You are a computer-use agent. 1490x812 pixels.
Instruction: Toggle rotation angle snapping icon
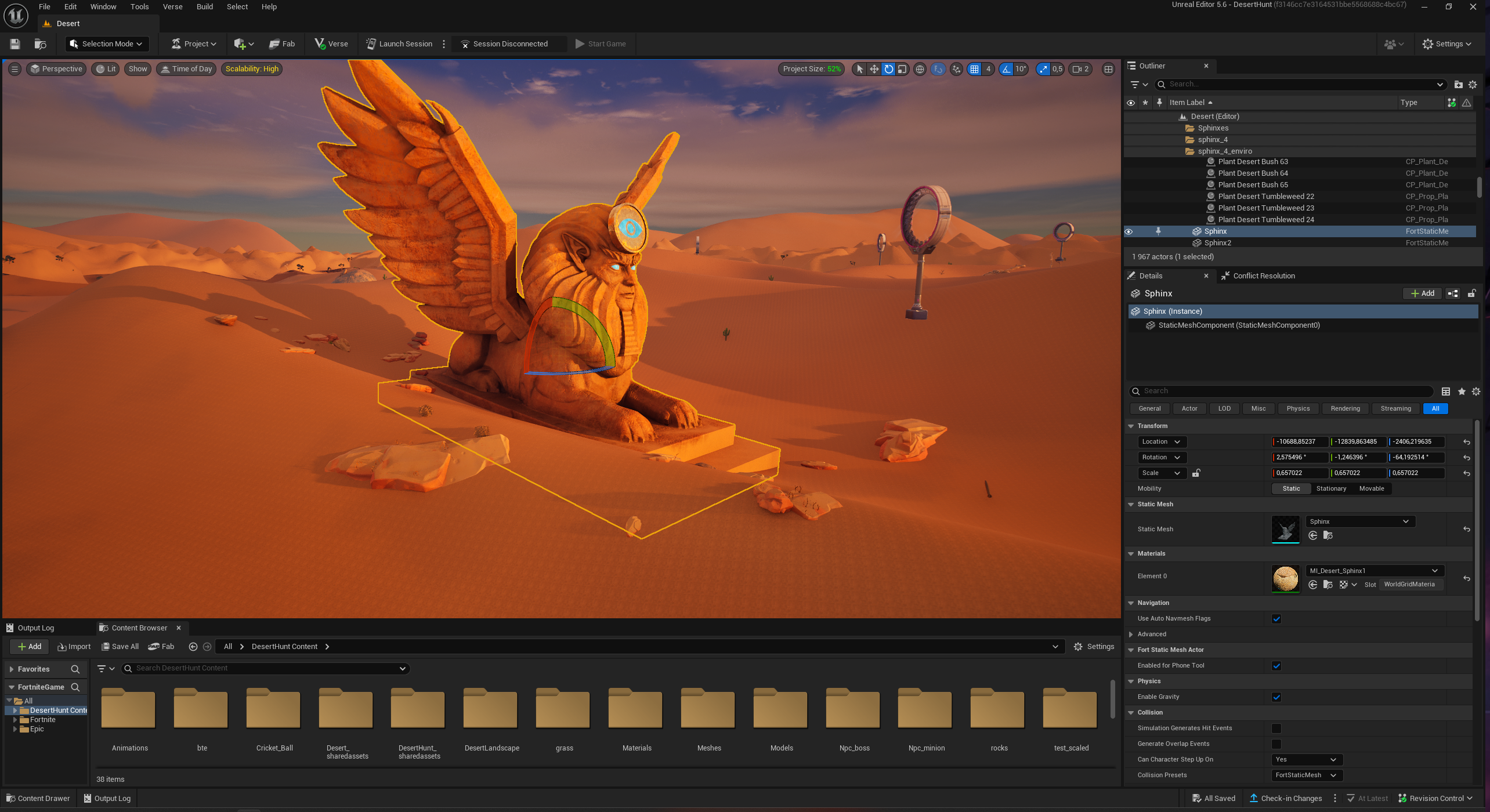(1007, 69)
